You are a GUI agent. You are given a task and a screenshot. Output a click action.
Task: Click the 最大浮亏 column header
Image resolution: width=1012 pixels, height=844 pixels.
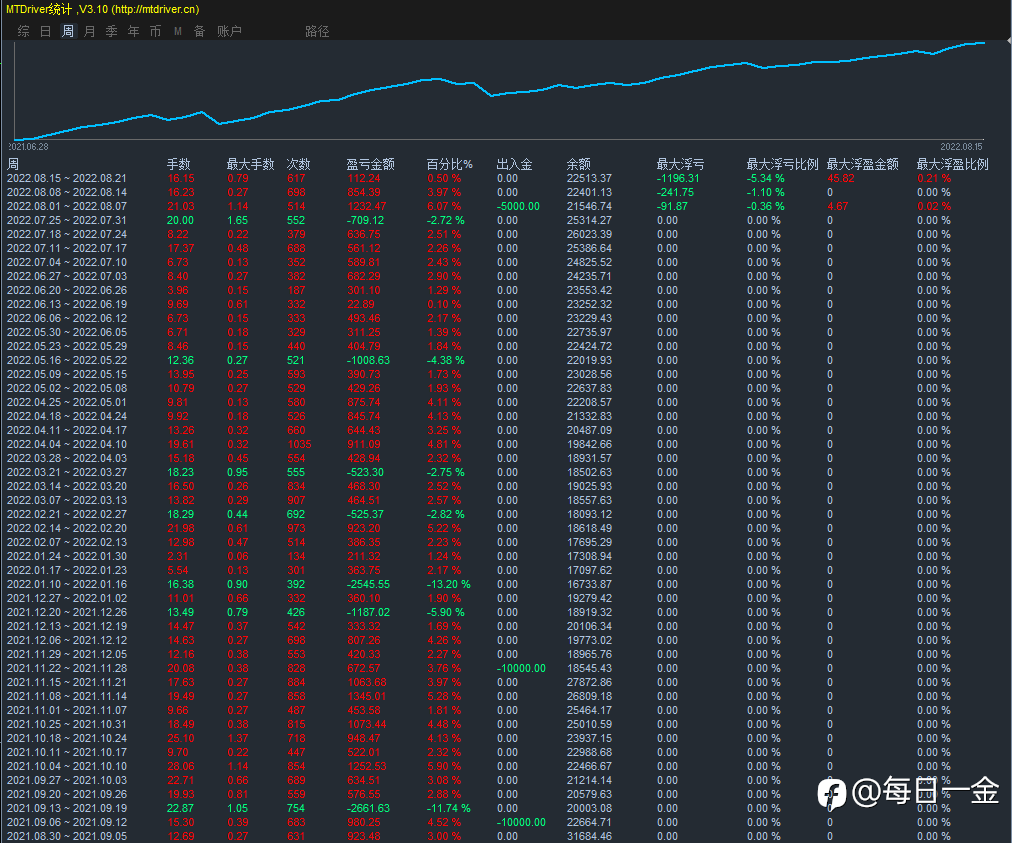pyautogui.click(x=680, y=165)
